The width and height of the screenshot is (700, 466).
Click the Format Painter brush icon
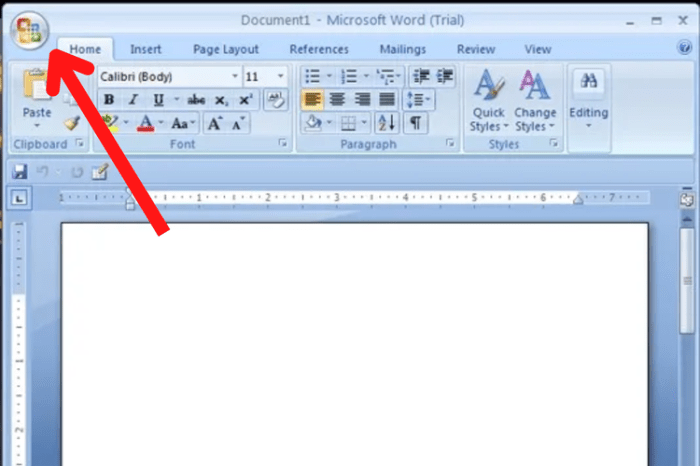point(72,123)
